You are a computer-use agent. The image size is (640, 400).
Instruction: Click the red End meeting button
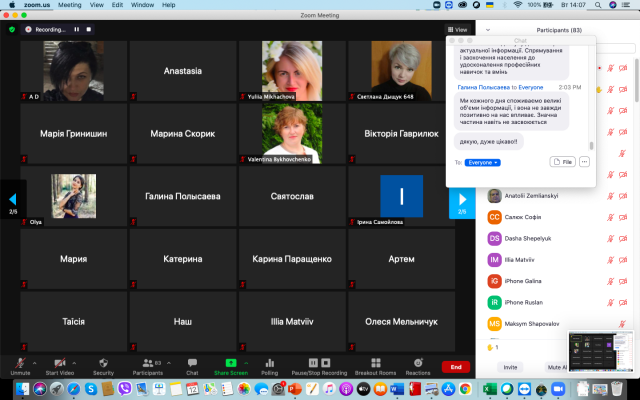[456, 367]
